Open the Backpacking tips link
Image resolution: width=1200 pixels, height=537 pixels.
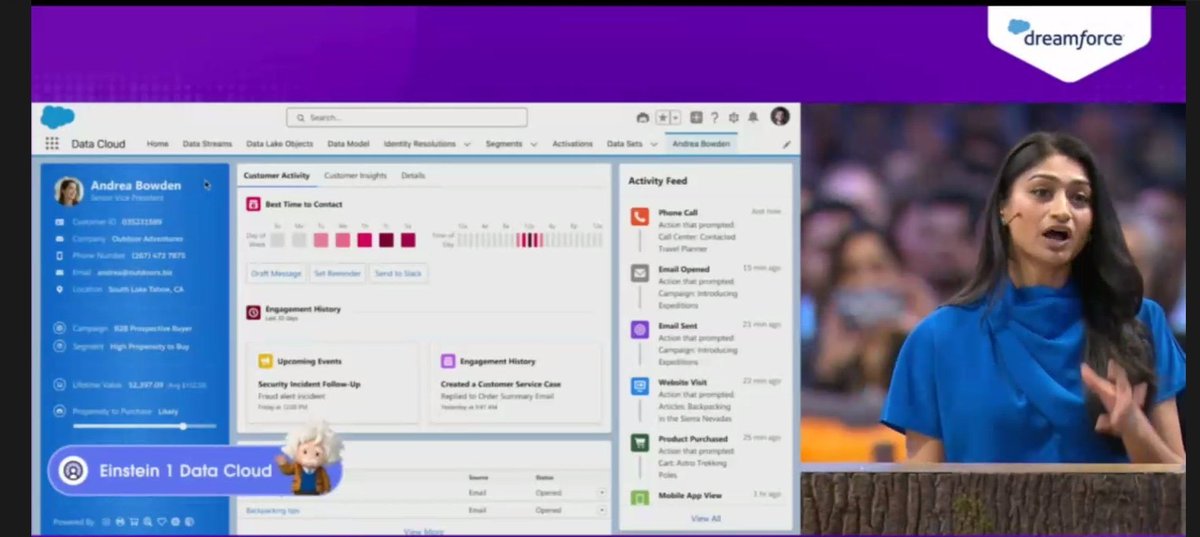[273, 510]
